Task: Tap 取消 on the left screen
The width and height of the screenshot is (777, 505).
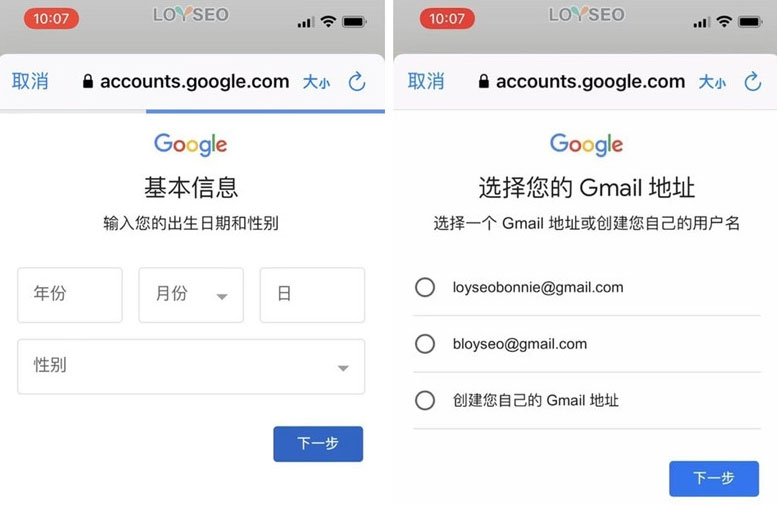Action: (x=30, y=81)
